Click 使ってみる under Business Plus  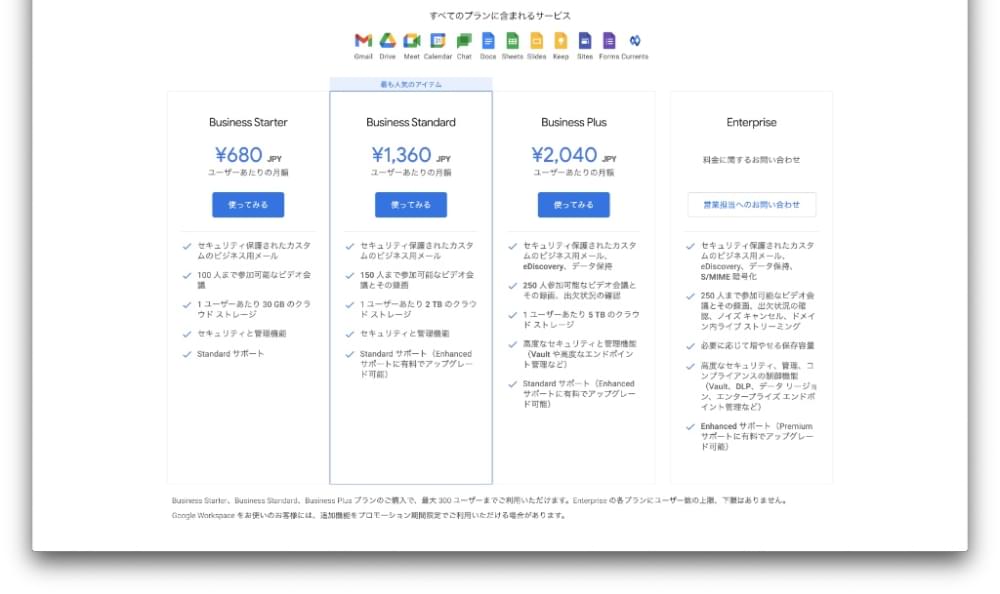click(x=572, y=205)
